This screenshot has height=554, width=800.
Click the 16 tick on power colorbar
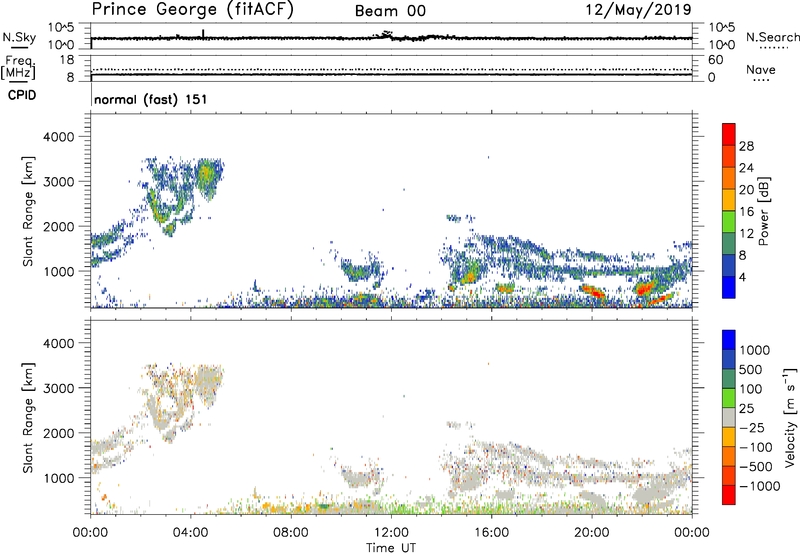[x=746, y=212]
